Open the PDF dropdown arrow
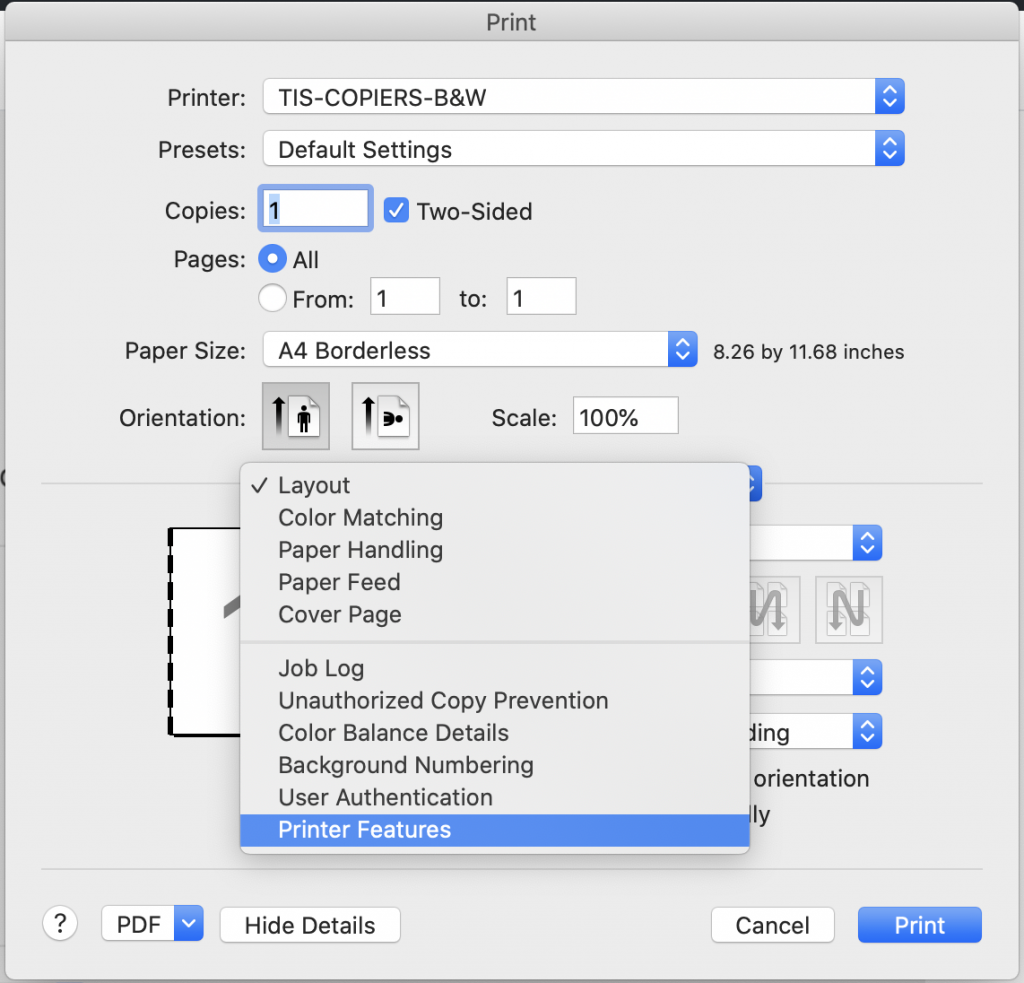1024x983 pixels. [188, 925]
